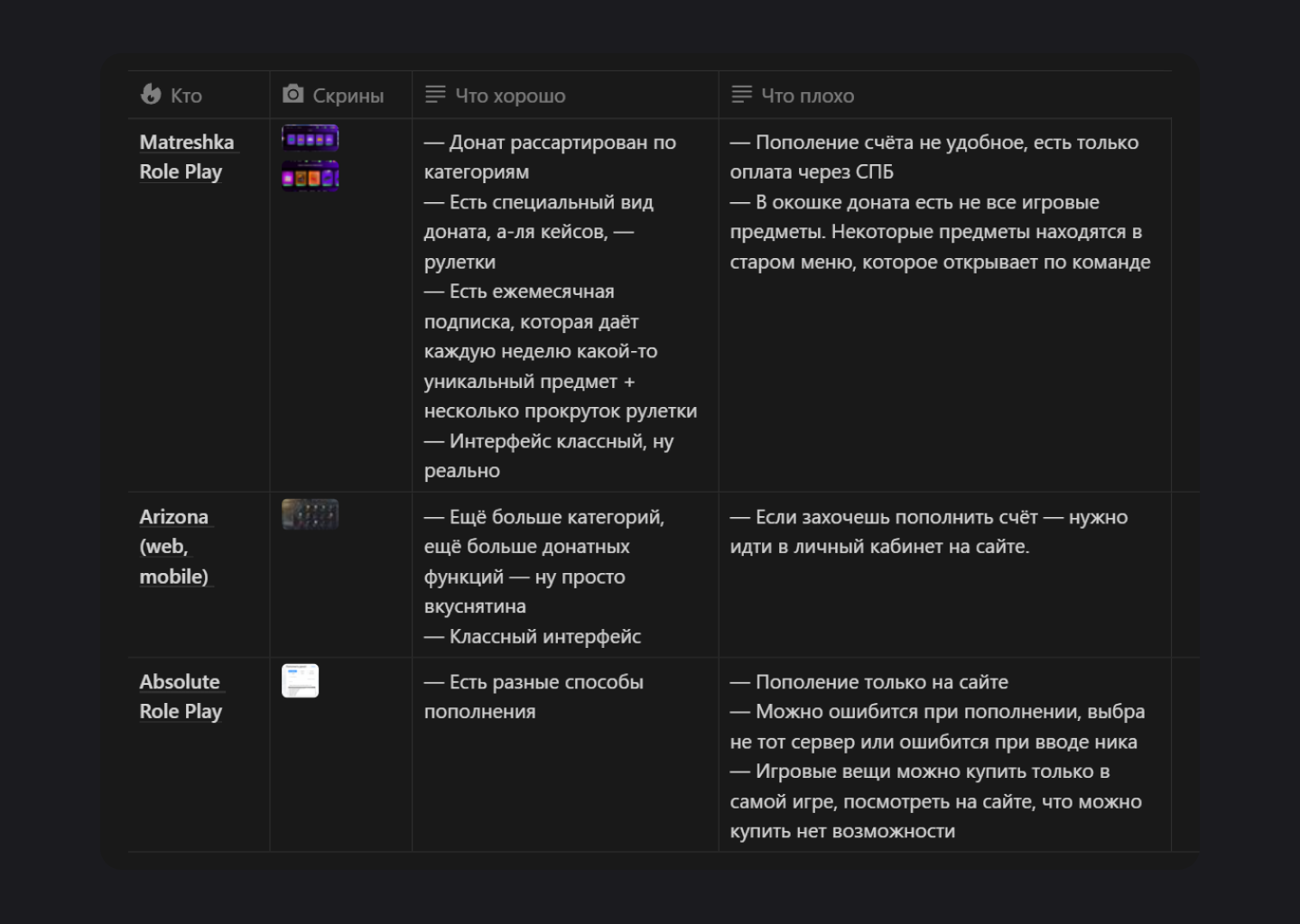The image size is (1300, 924).
Task: Open the bottom Matreshka screenshot thumbnail
Action: [310, 177]
